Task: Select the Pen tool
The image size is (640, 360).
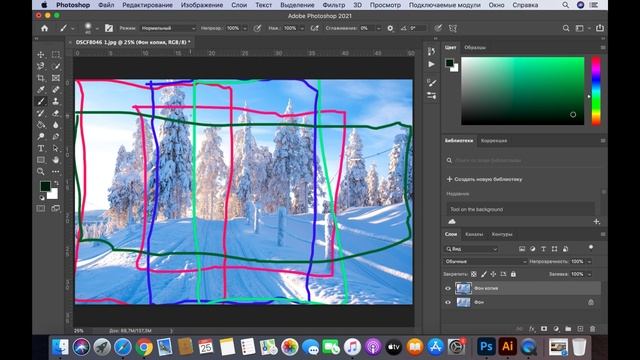Action: (x=56, y=136)
